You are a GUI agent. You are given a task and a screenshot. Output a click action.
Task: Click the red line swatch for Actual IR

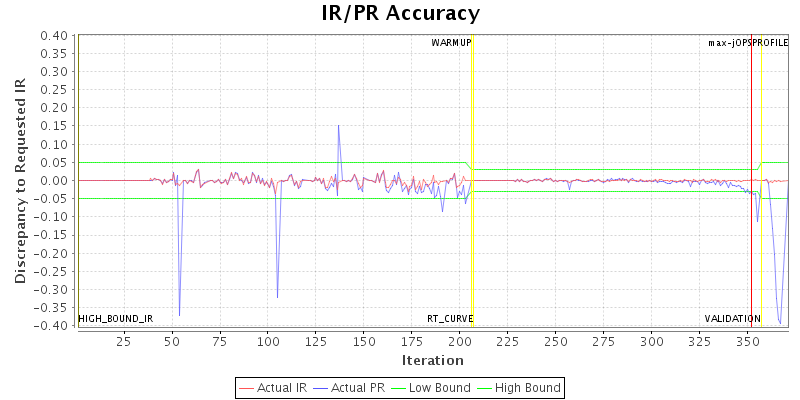point(246,387)
